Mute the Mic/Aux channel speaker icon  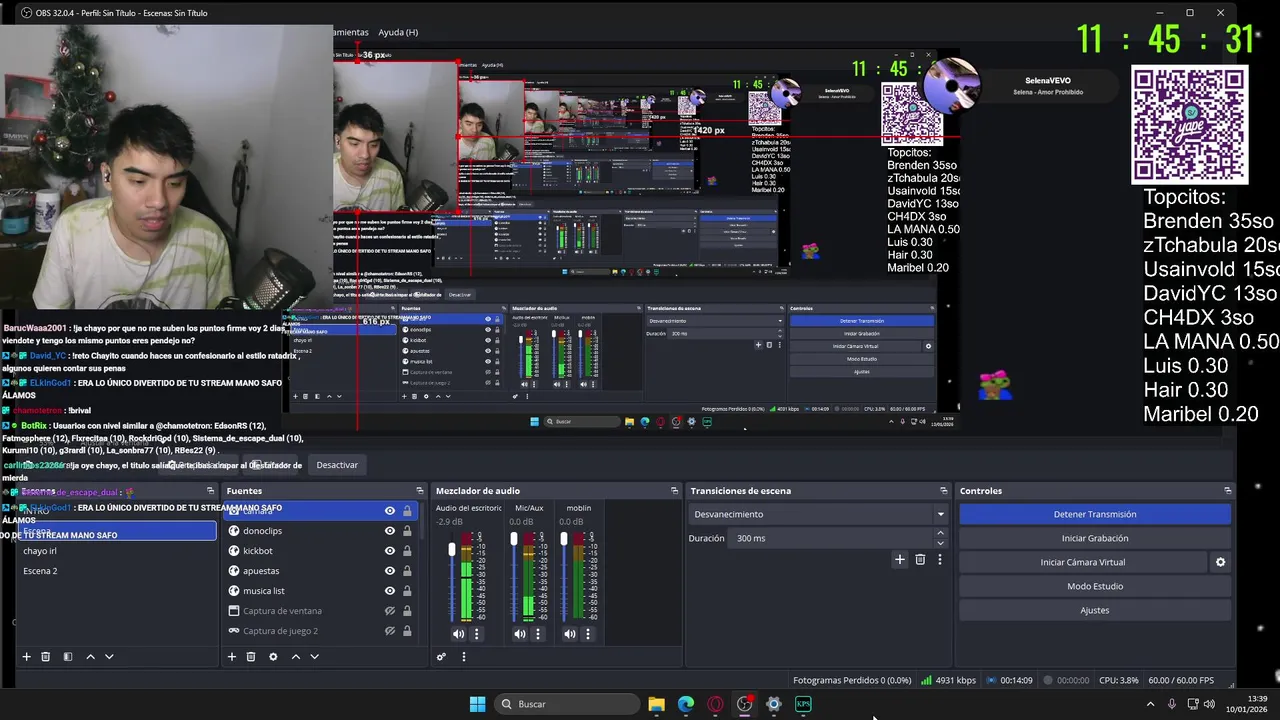520,634
